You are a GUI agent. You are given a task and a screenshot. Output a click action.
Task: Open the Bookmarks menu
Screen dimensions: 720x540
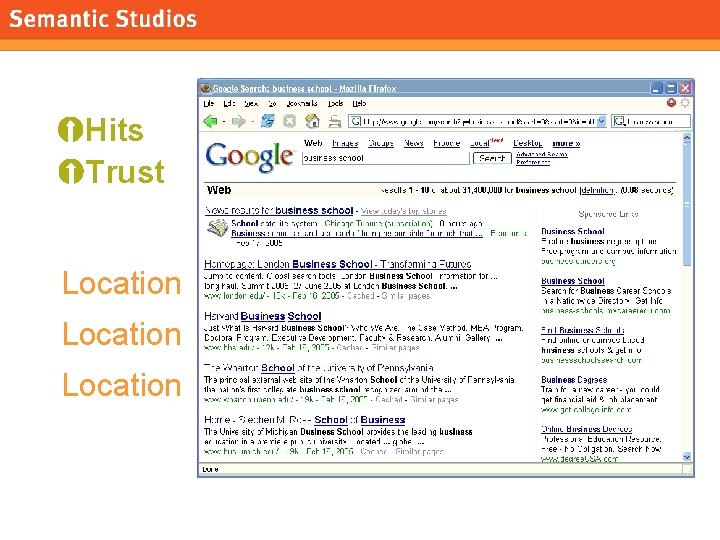point(302,104)
